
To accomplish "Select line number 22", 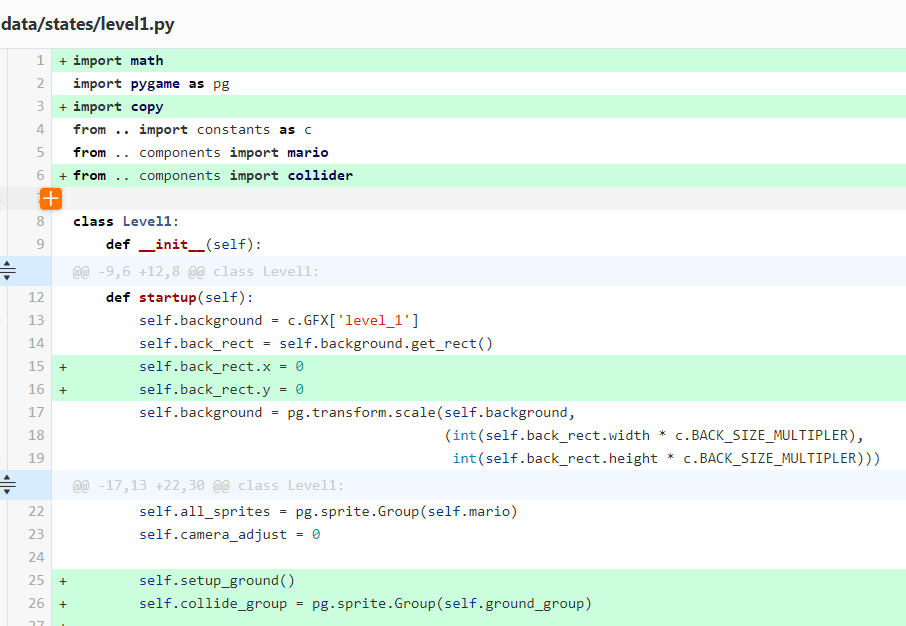I will (36, 512).
